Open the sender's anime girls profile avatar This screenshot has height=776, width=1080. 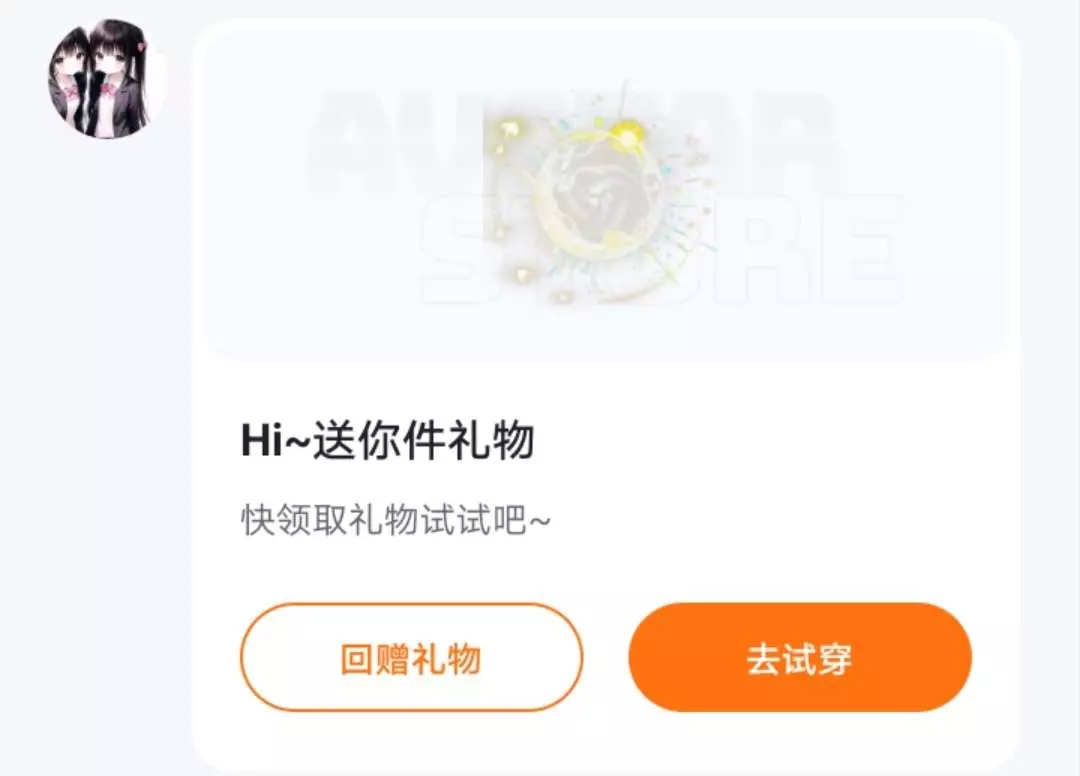[107, 78]
